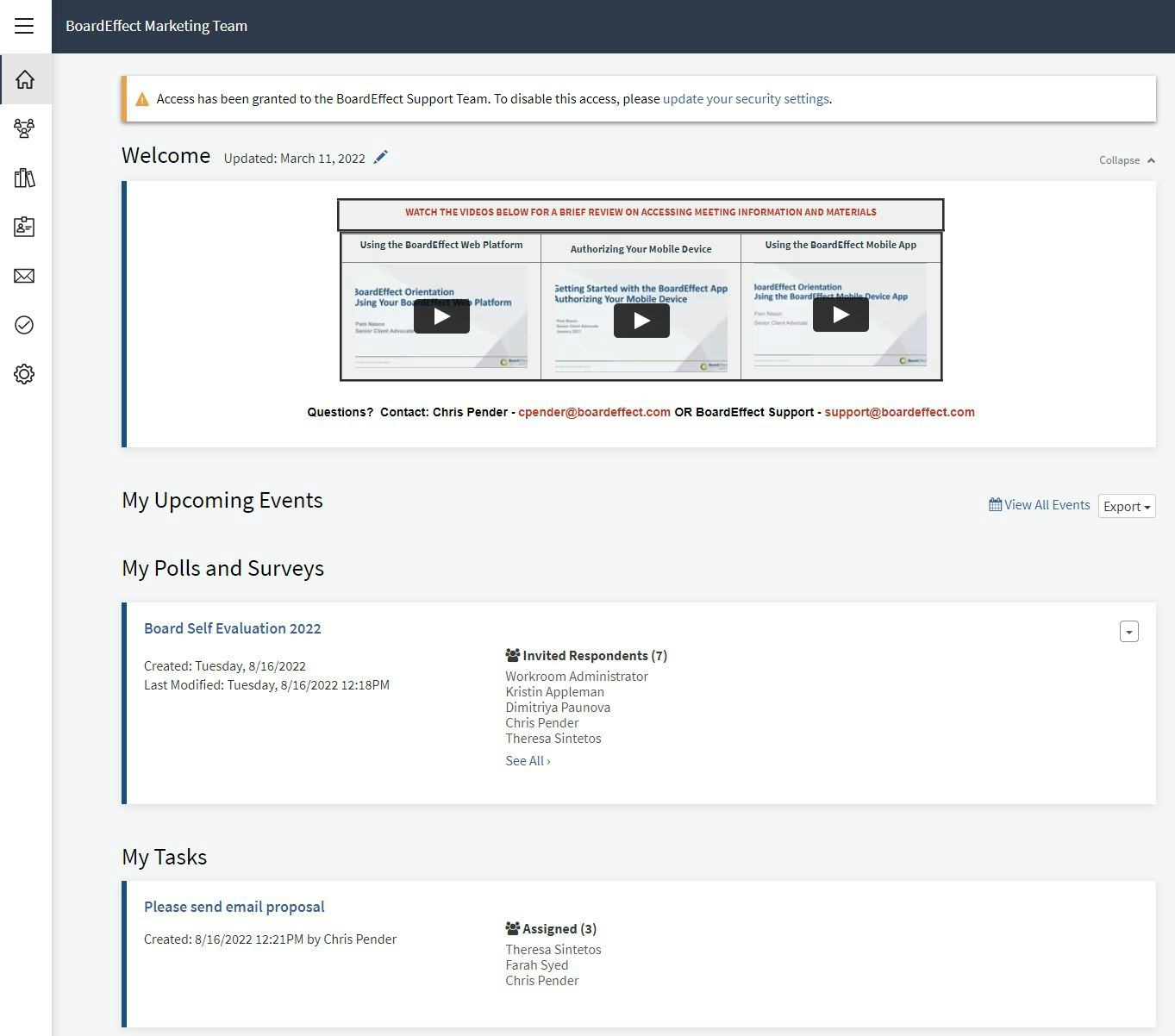Click the pencil icon to edit Welcome
The height and width of the screenshot is (1036, 1175).
(x=380, y=157)
